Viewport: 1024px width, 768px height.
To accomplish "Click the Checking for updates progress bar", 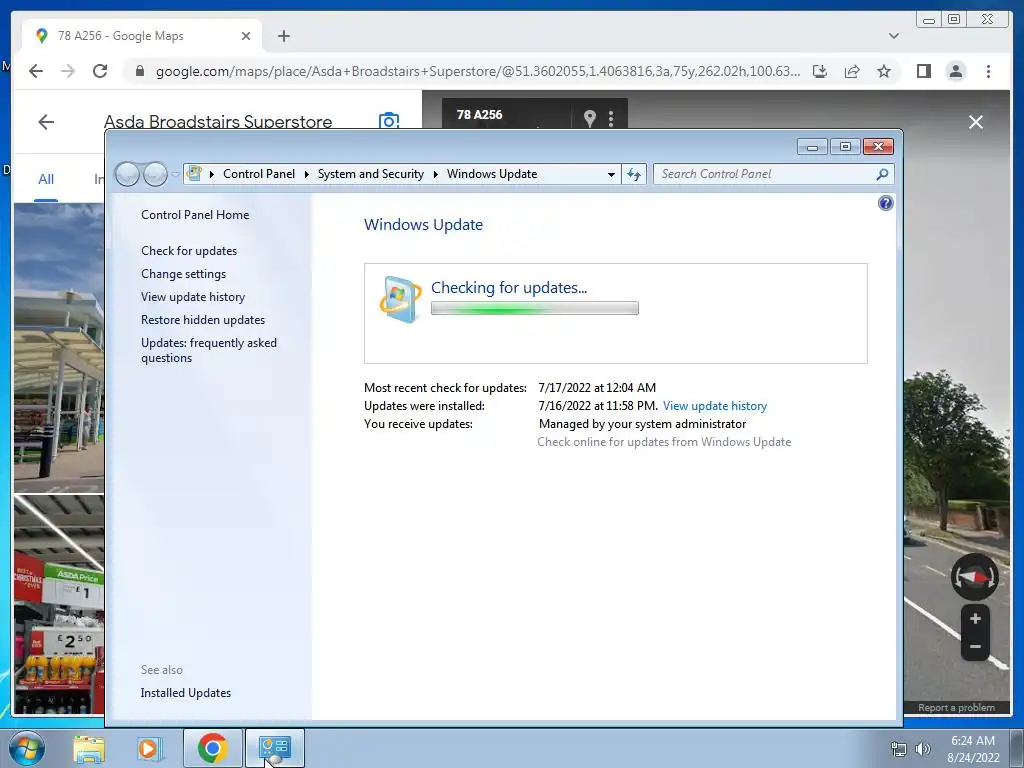I will [534, 308].
